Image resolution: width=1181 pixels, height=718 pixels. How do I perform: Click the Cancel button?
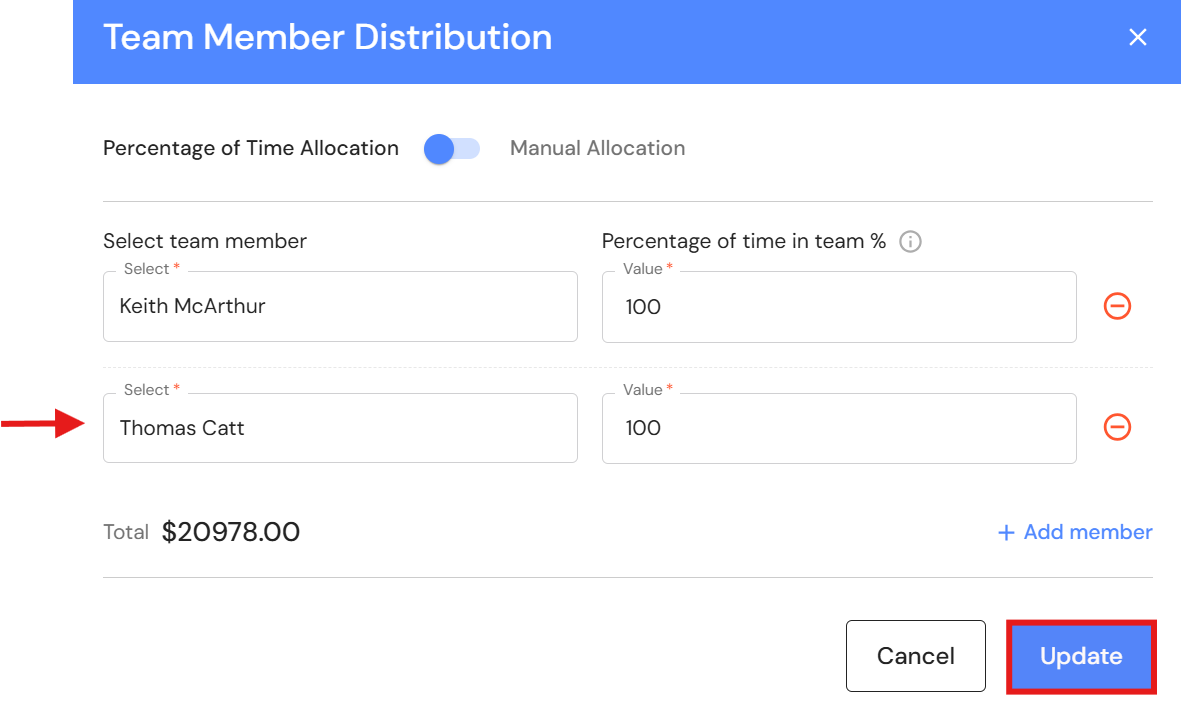915,656
